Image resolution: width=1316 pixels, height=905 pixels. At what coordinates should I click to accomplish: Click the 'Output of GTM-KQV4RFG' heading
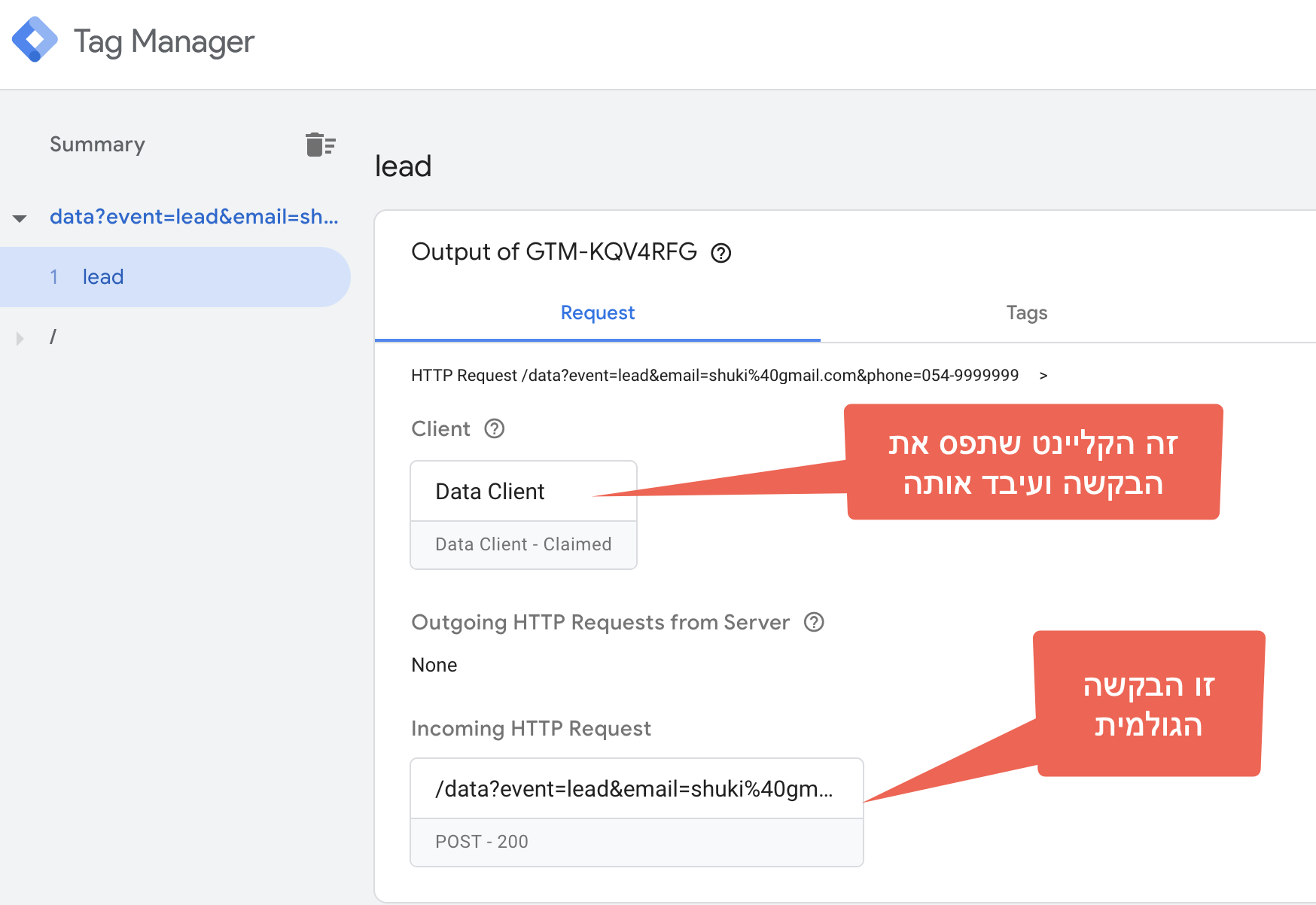pyautogui.click(x=554, y=251)
